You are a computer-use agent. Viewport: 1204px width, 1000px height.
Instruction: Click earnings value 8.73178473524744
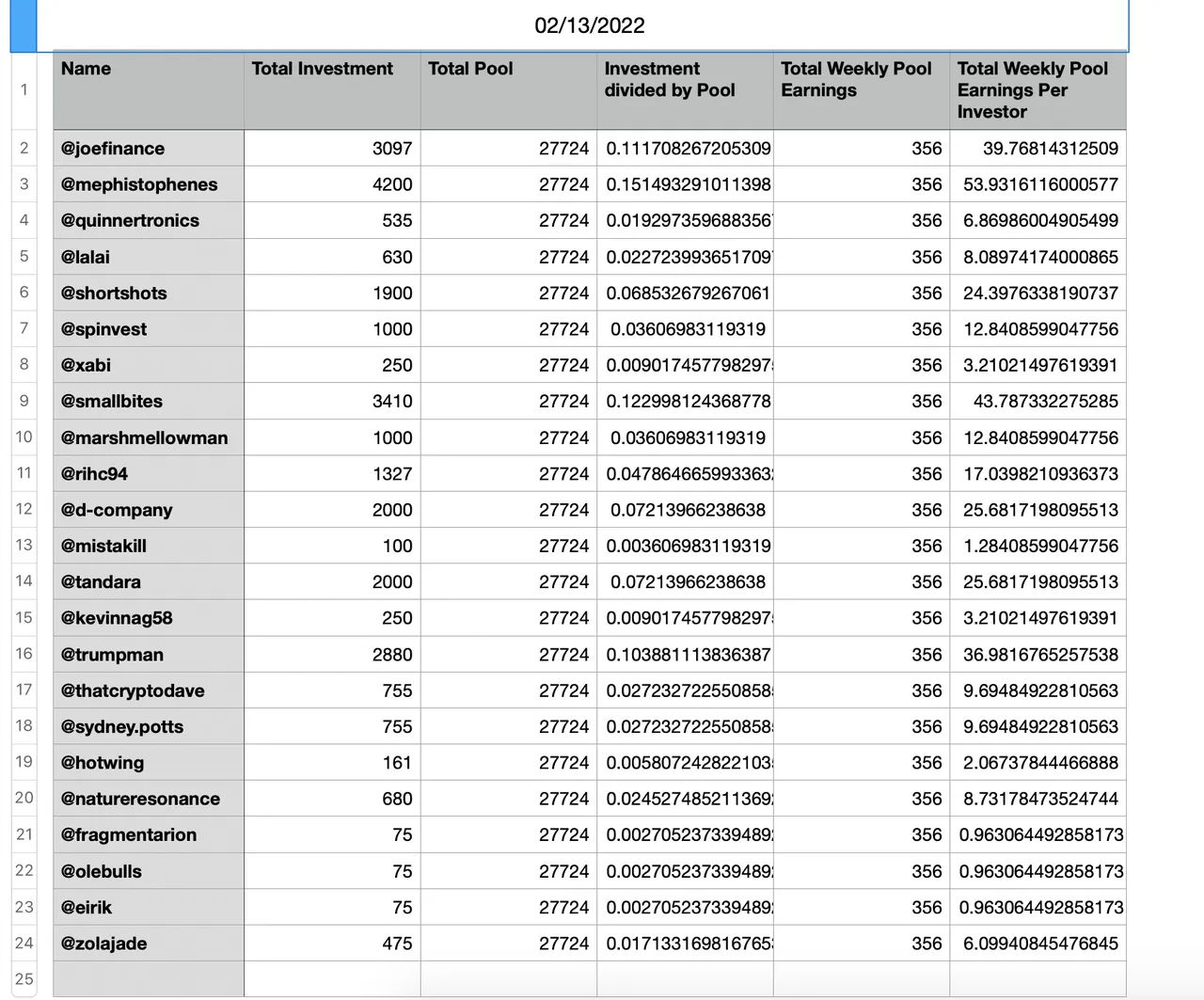coord(1038,799)
